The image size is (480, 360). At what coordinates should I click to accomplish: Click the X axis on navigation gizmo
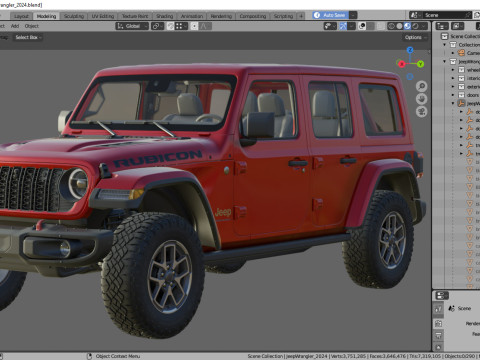402,64
